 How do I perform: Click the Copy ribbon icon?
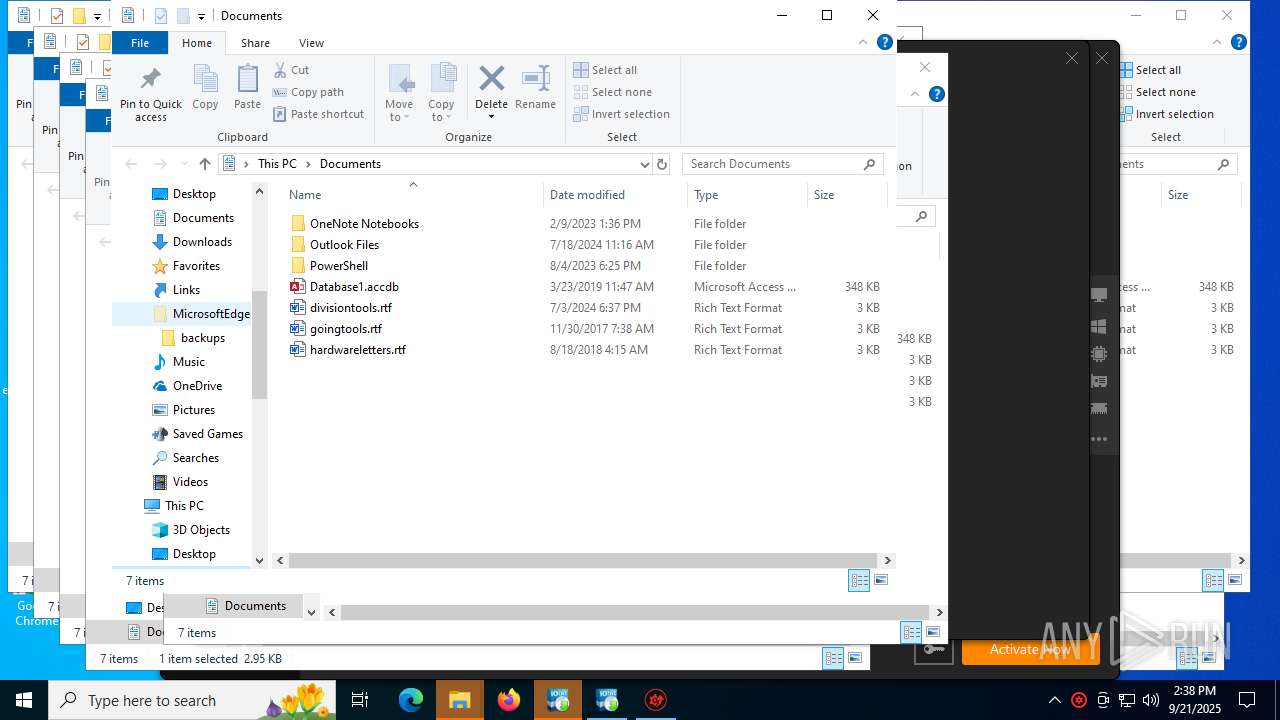click(205, 79)
